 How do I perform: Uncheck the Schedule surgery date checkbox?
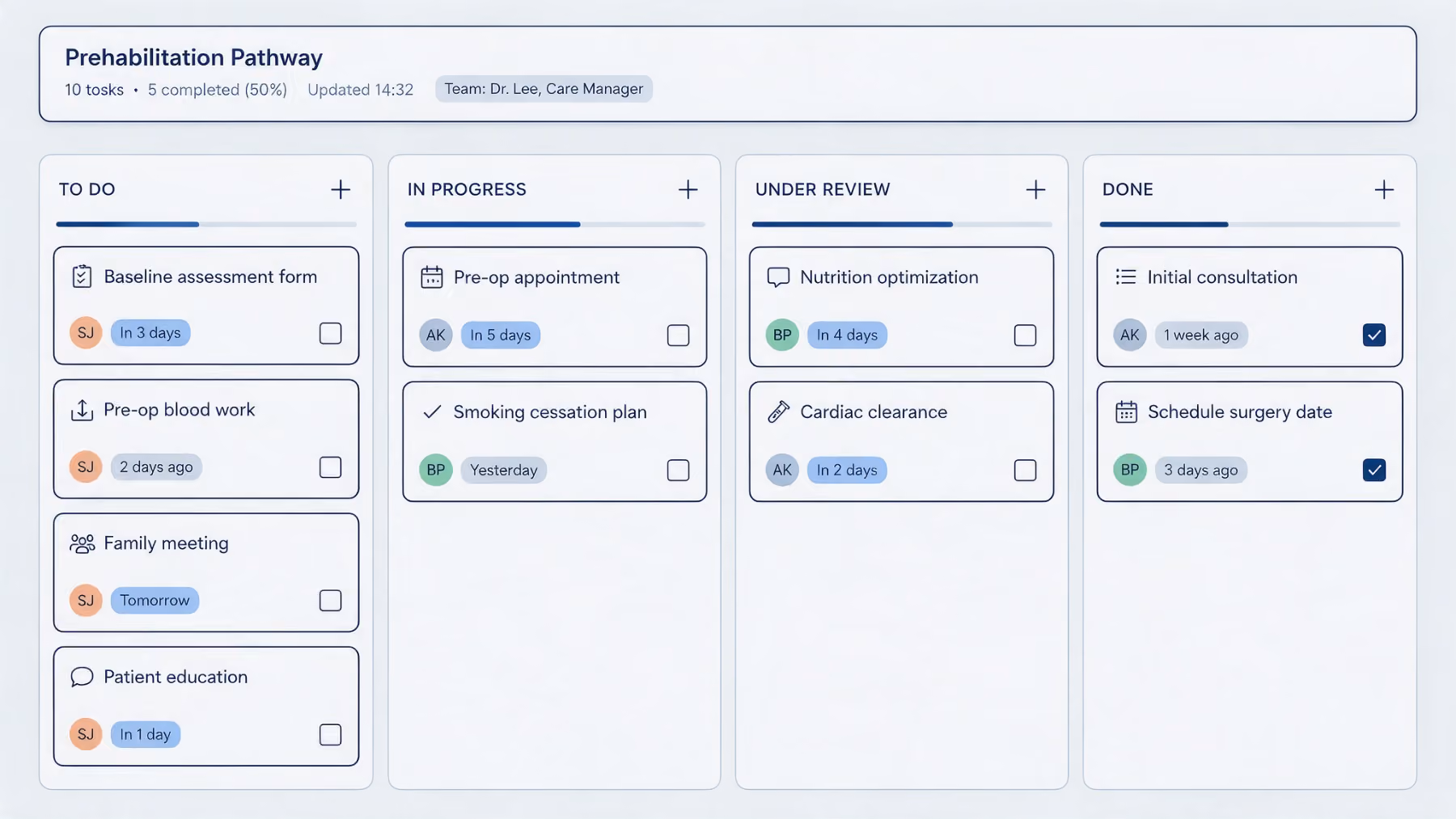(x=1374, y=470)
